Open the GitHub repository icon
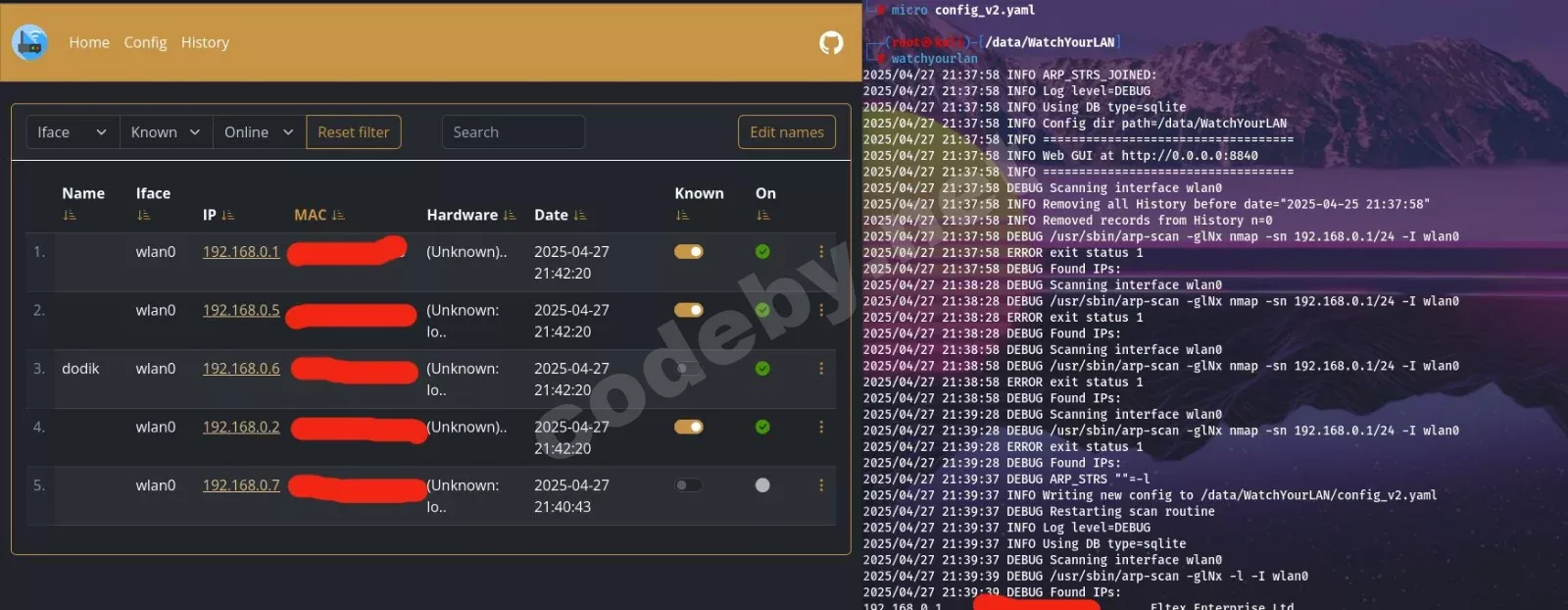1568x610 pixels. click(831, 42)
